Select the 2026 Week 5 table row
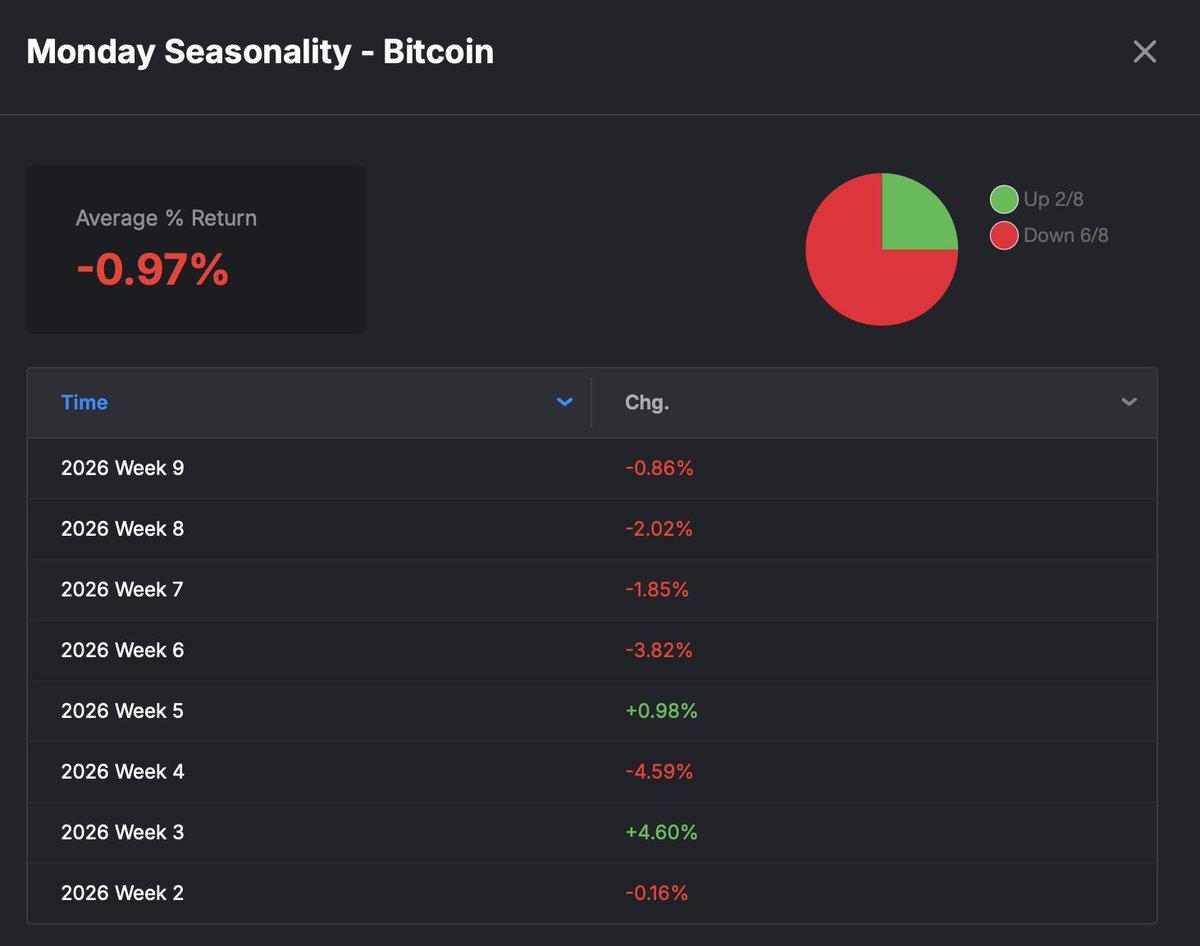This screenshot has height=946, width=1200. click(600, 710)
